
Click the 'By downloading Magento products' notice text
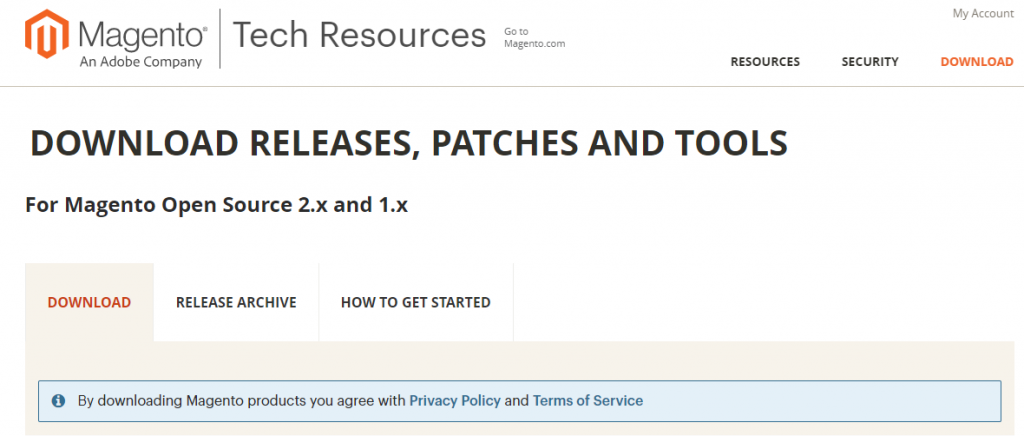241,400
